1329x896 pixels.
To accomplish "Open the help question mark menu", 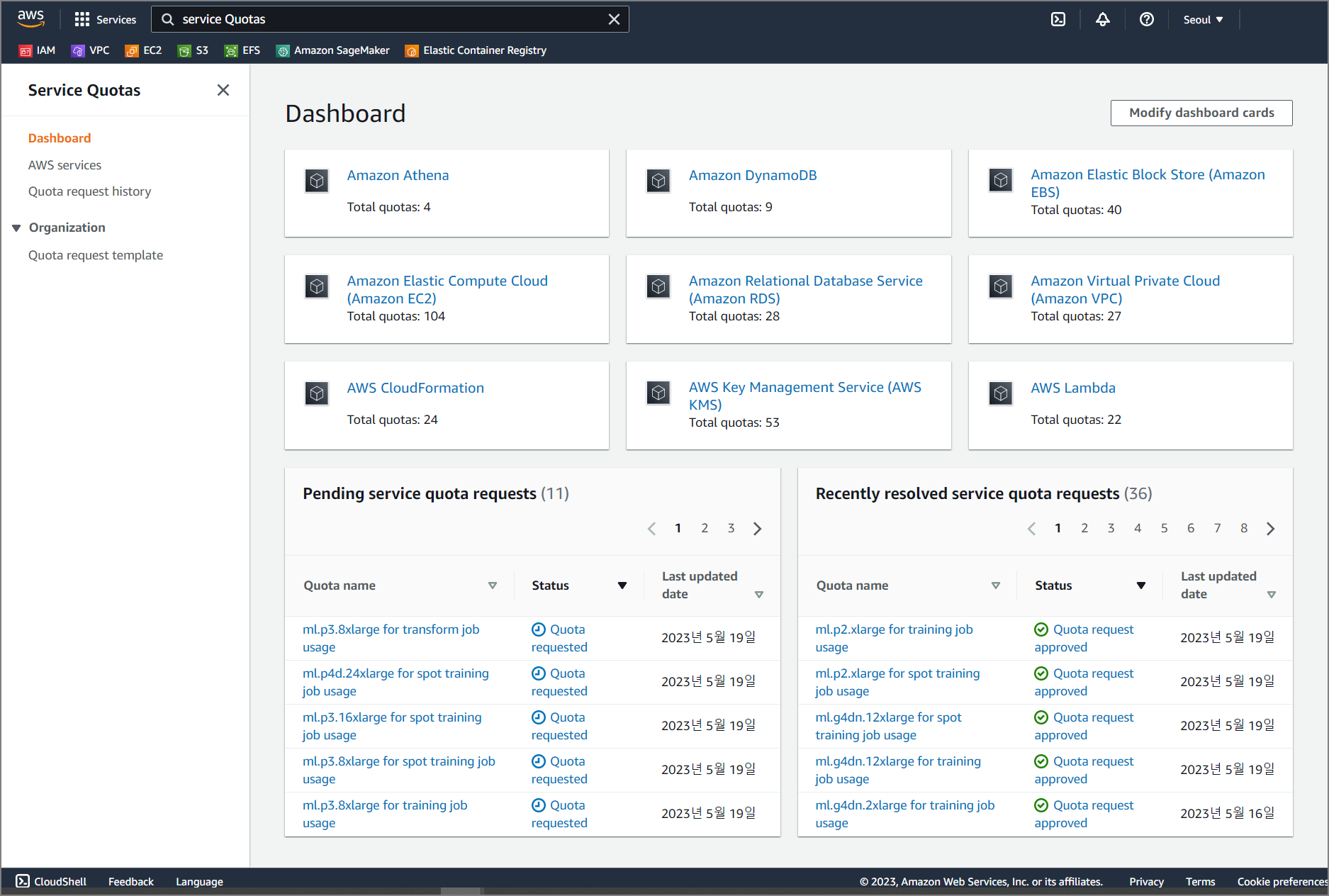I will pos(1146,19).
